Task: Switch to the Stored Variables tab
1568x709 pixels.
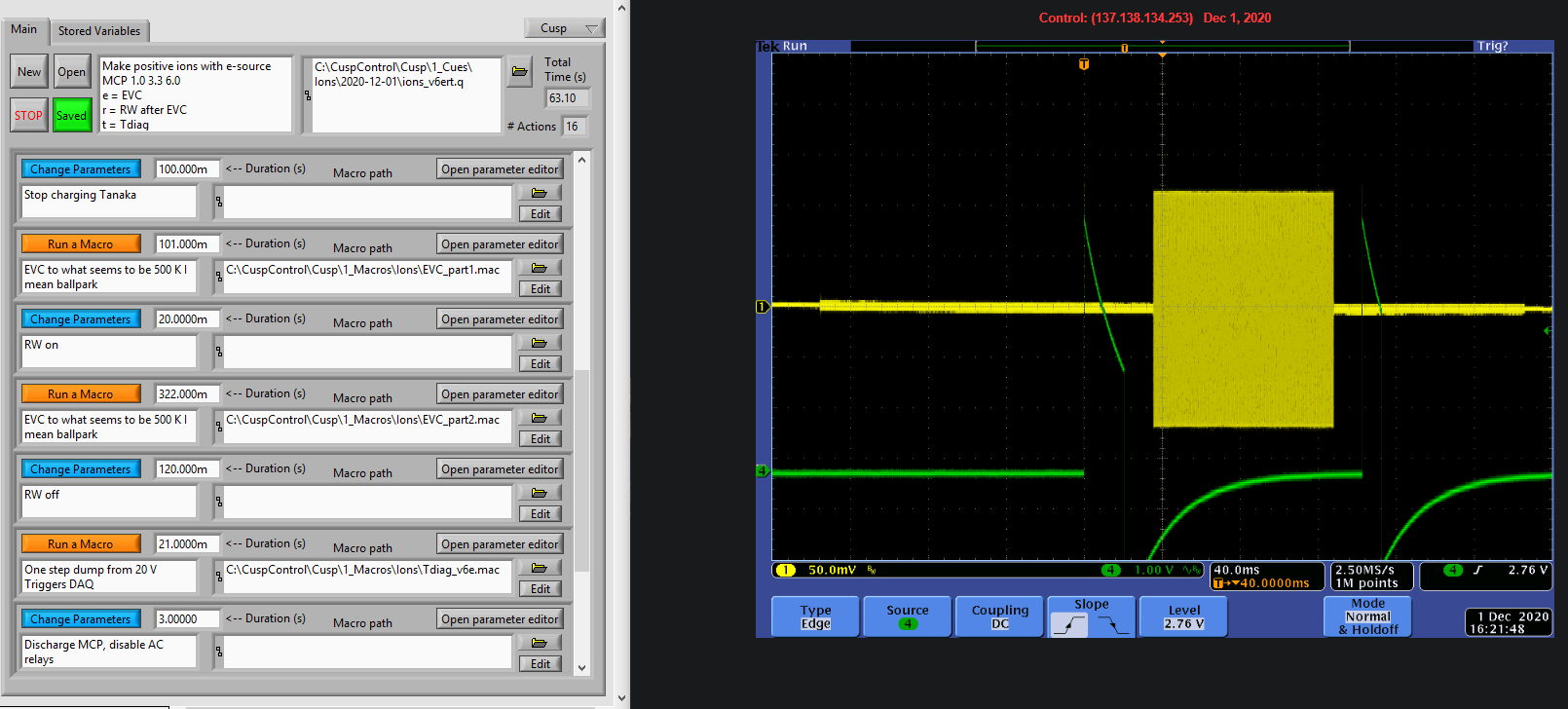Action: pyautogui.click(x=98, y=31)
